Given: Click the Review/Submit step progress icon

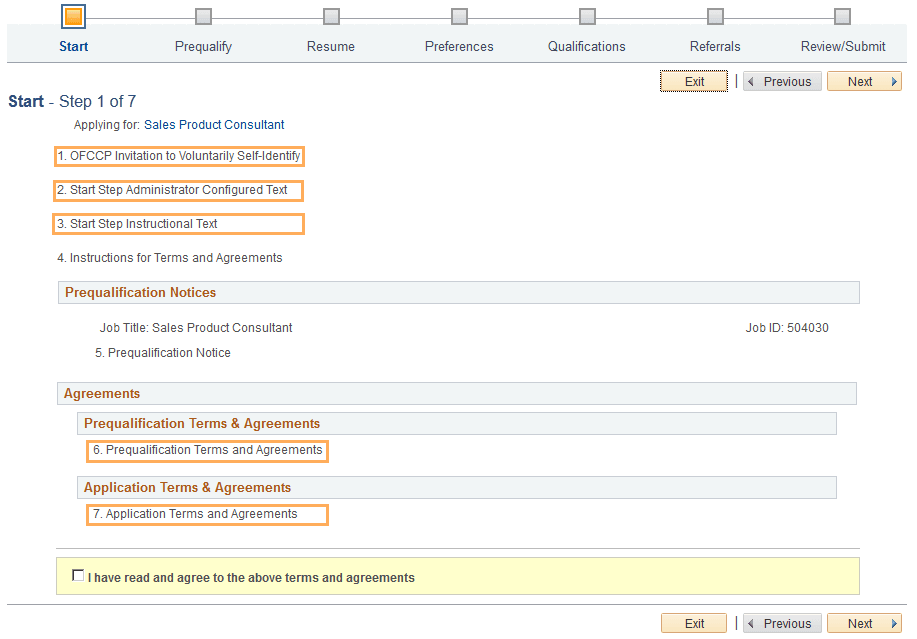Looking at the screenshot, I should 843,16.
